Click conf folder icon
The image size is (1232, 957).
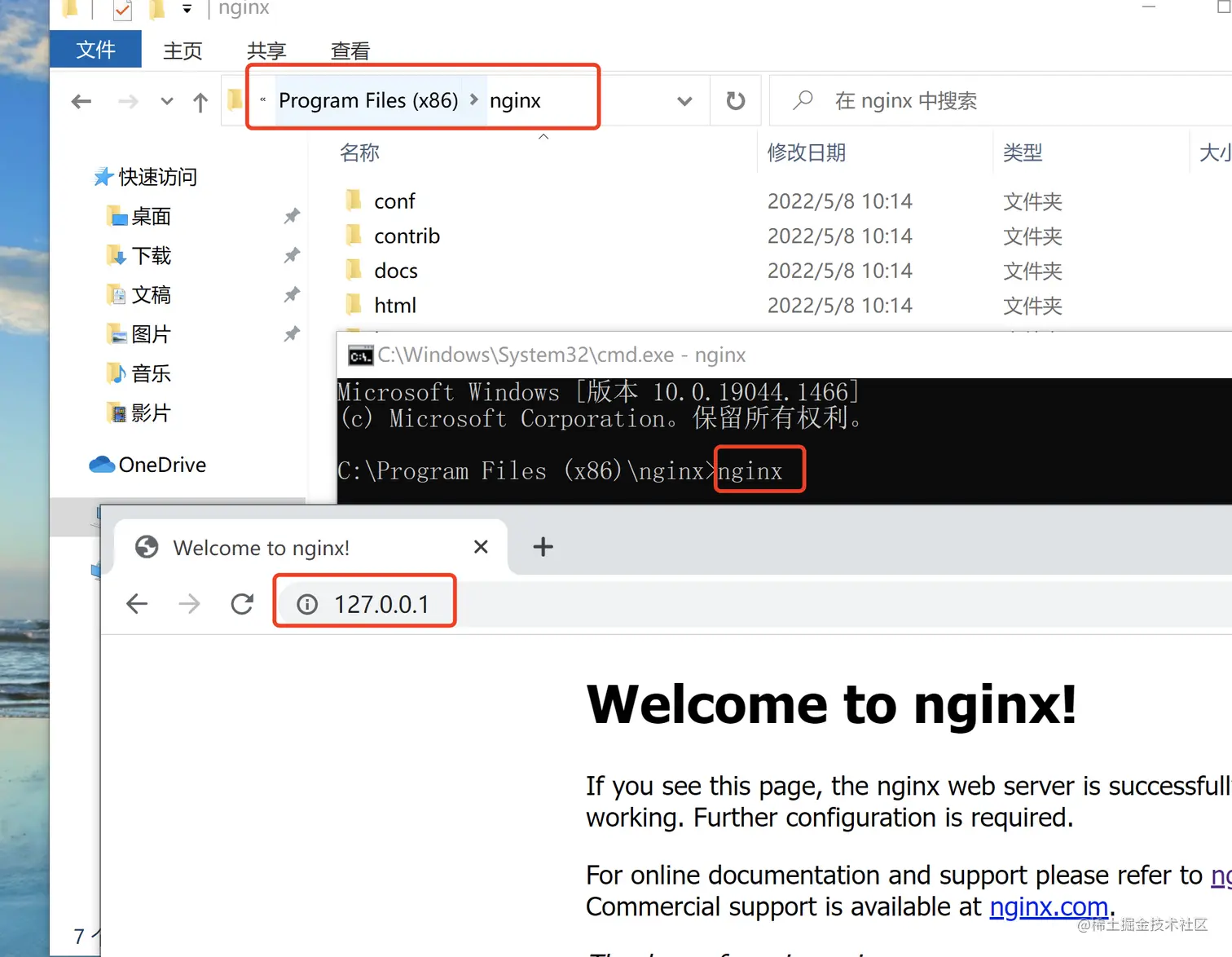354,201
